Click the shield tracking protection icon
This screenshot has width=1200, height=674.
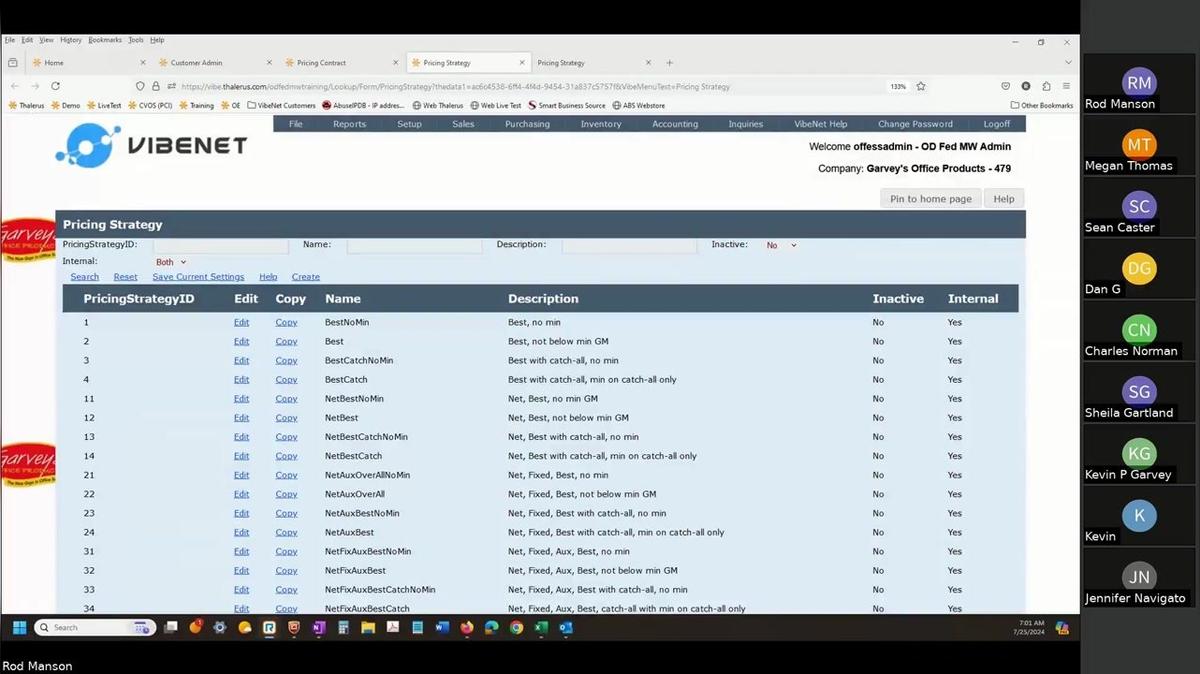140,86
